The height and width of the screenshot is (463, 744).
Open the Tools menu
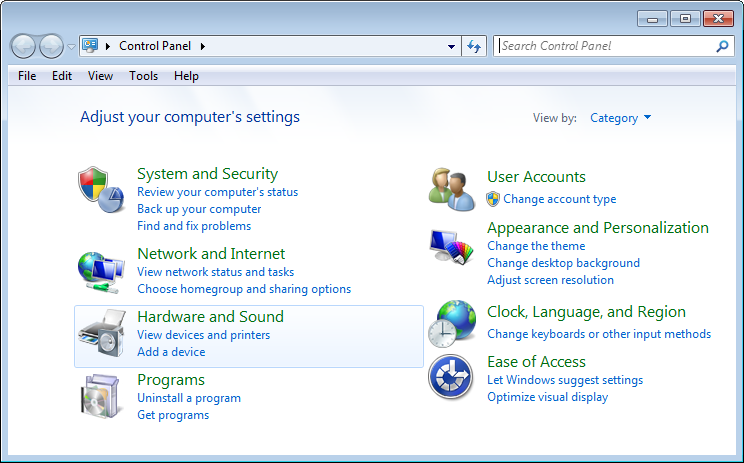pyautogui.click(x=143, y=76)
